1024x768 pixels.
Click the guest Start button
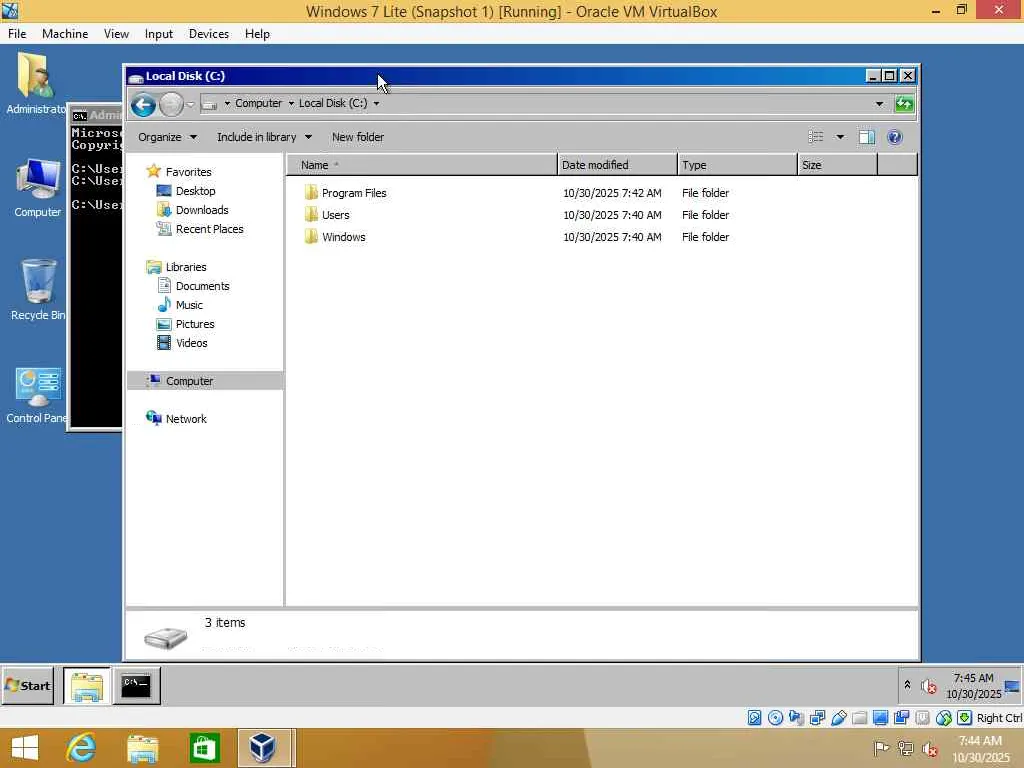click(28, 686)
